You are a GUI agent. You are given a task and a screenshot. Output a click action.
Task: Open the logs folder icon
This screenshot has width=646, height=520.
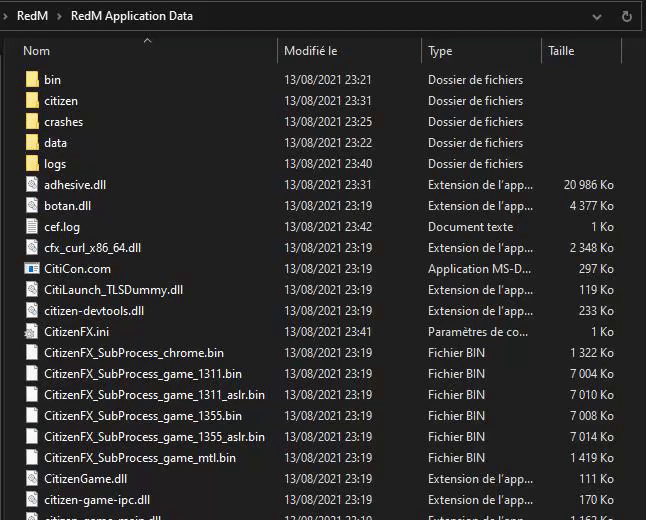point(32,164)
